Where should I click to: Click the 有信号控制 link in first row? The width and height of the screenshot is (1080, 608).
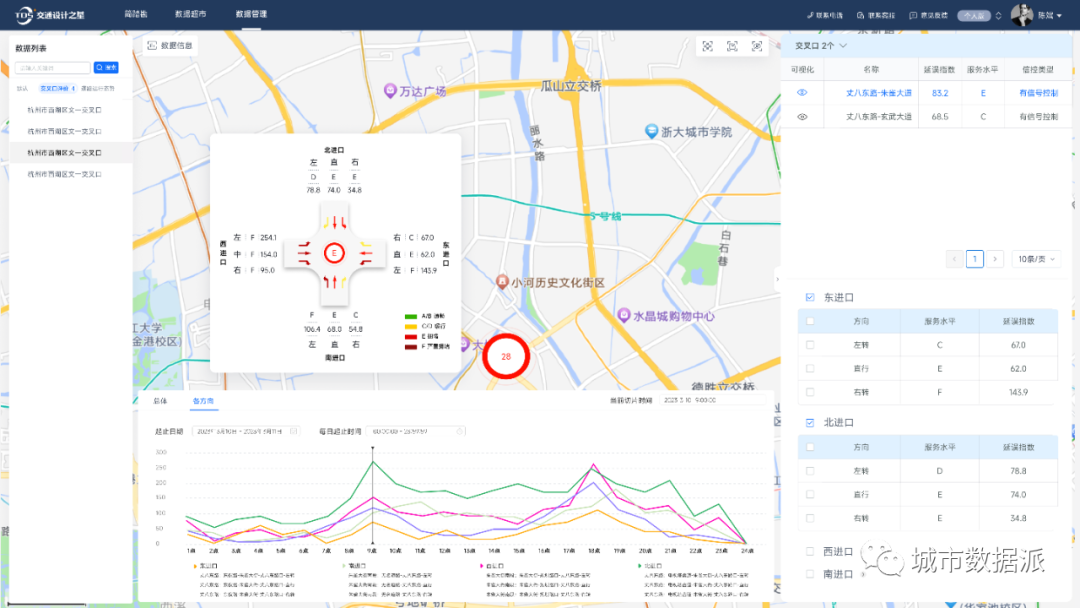click(x=1038, y=93)
